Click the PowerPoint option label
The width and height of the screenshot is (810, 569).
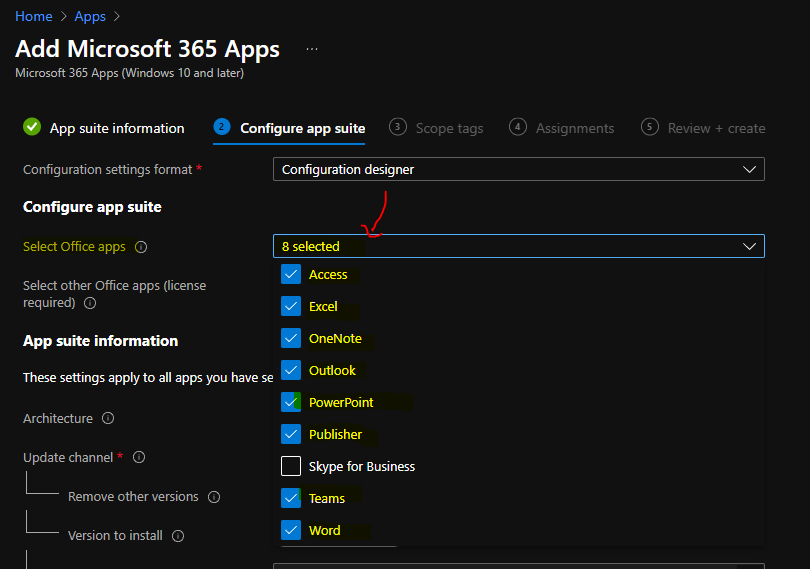click(x=341, y=403)
